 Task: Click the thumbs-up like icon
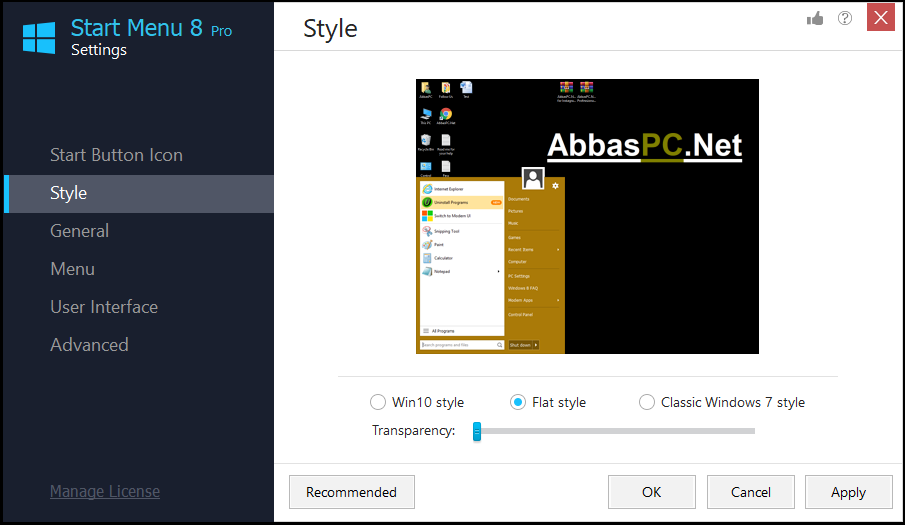tap(815, 19)
